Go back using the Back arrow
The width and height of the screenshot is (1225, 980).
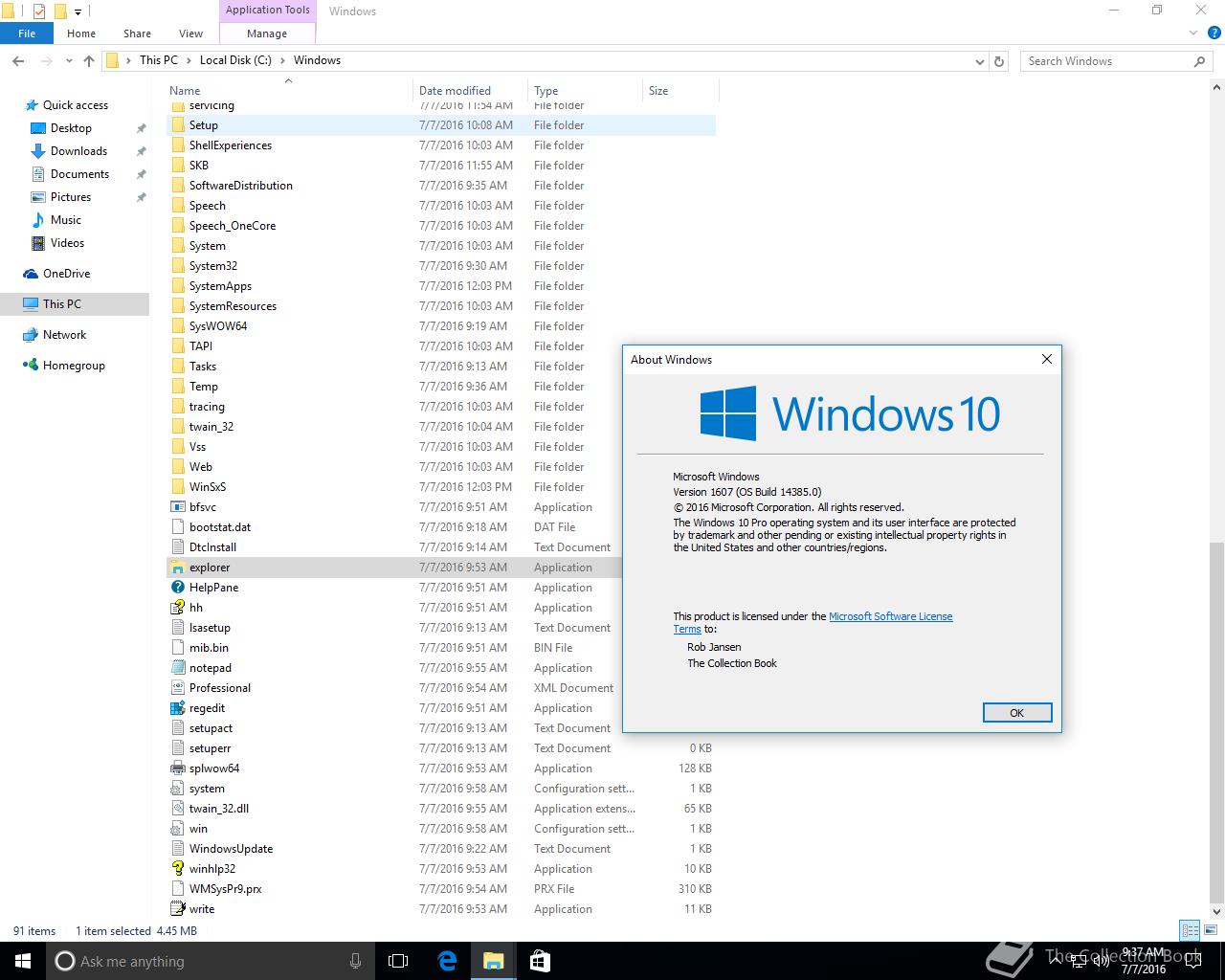[x=18, y=60]
